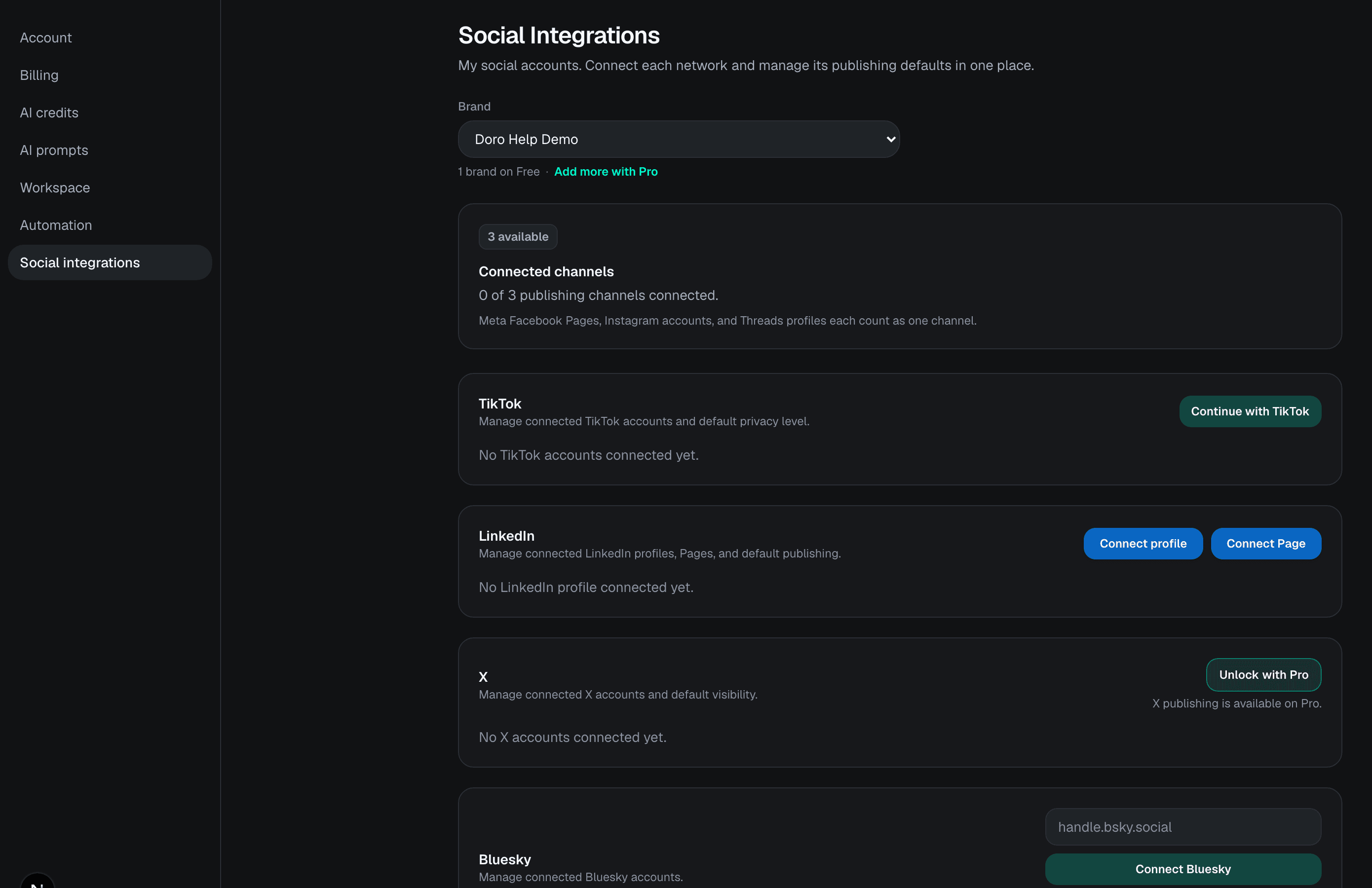This screenshot has height=888, width=1372.
Task: Click '0 of 3 publishing channels connected.' text
Action: point(598,295)
